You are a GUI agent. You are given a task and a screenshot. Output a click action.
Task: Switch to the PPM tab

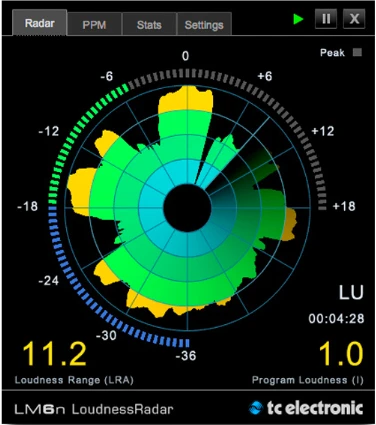pyautogui.click(x=94, y=25)
